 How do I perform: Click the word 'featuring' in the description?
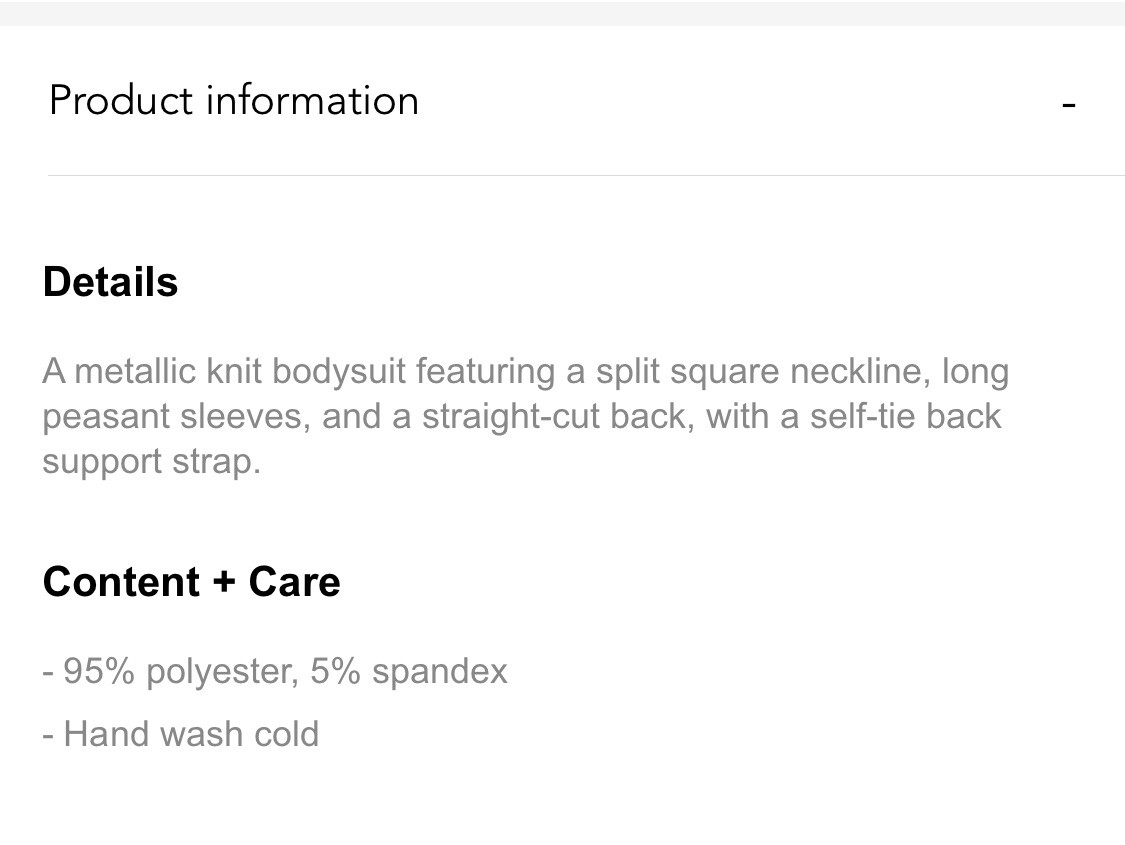point(485,373)
